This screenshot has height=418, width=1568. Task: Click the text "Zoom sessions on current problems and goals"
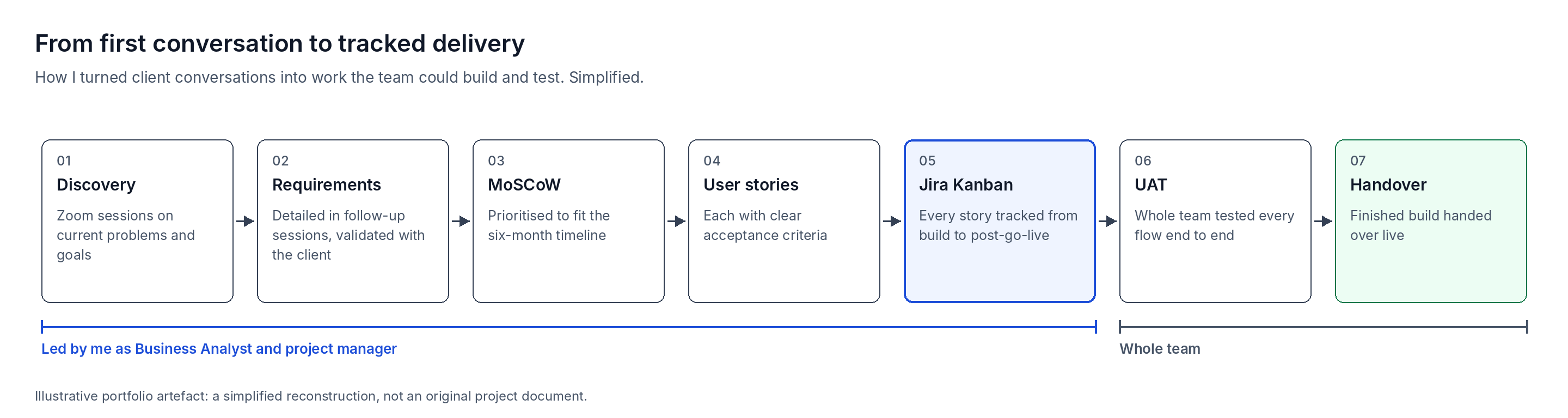(125, 235)
